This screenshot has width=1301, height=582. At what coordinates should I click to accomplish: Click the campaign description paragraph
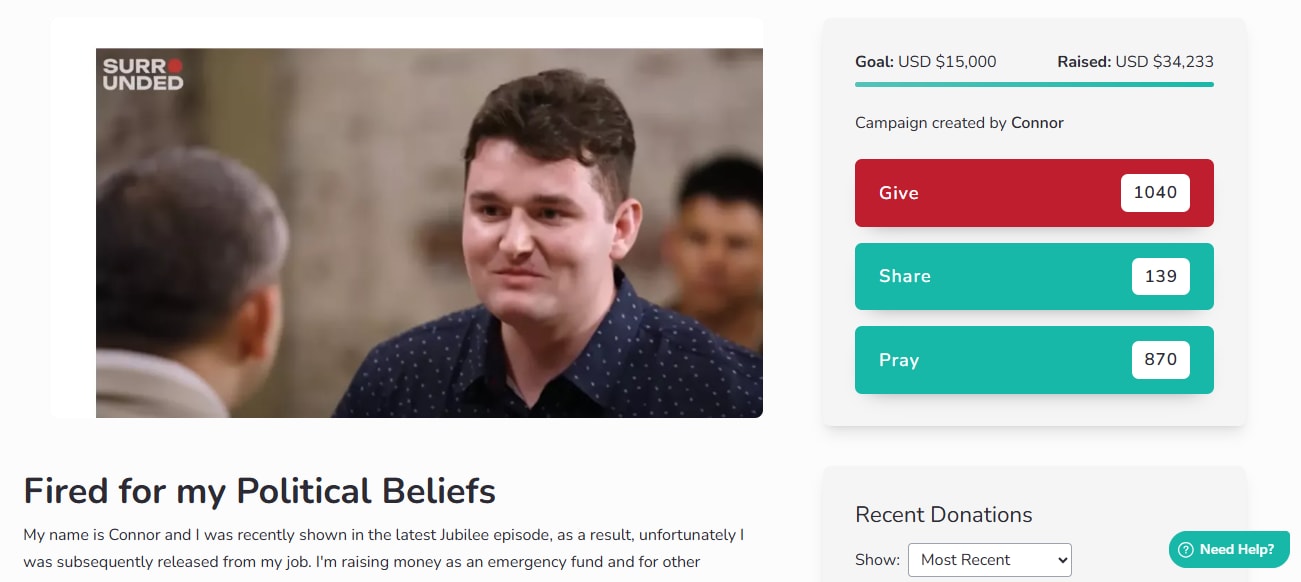pyautogui.click(x=384, y=549)
